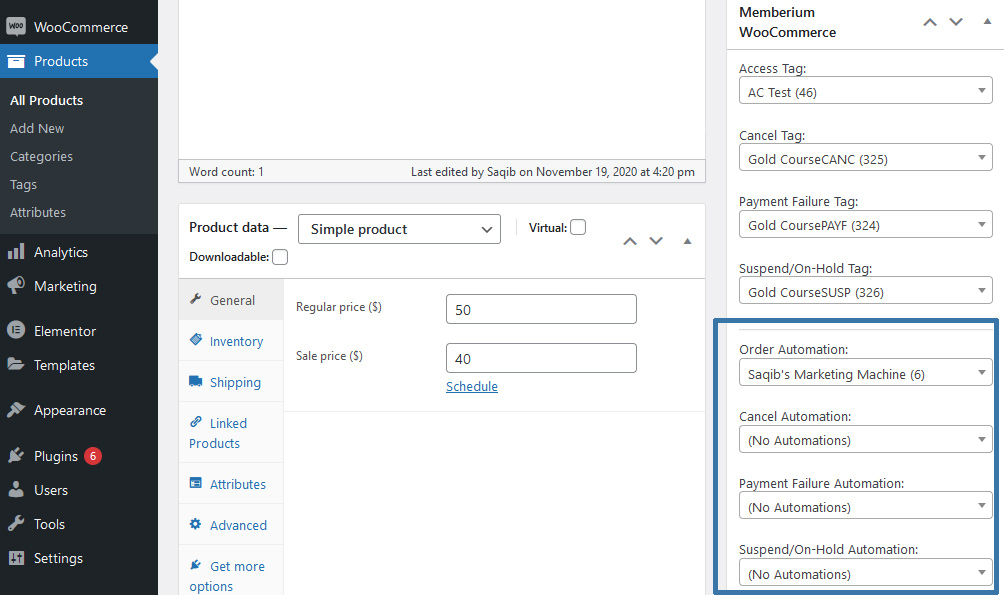Tick the Virtual checkbox
1004x595 pixels.
coord(578,227)
